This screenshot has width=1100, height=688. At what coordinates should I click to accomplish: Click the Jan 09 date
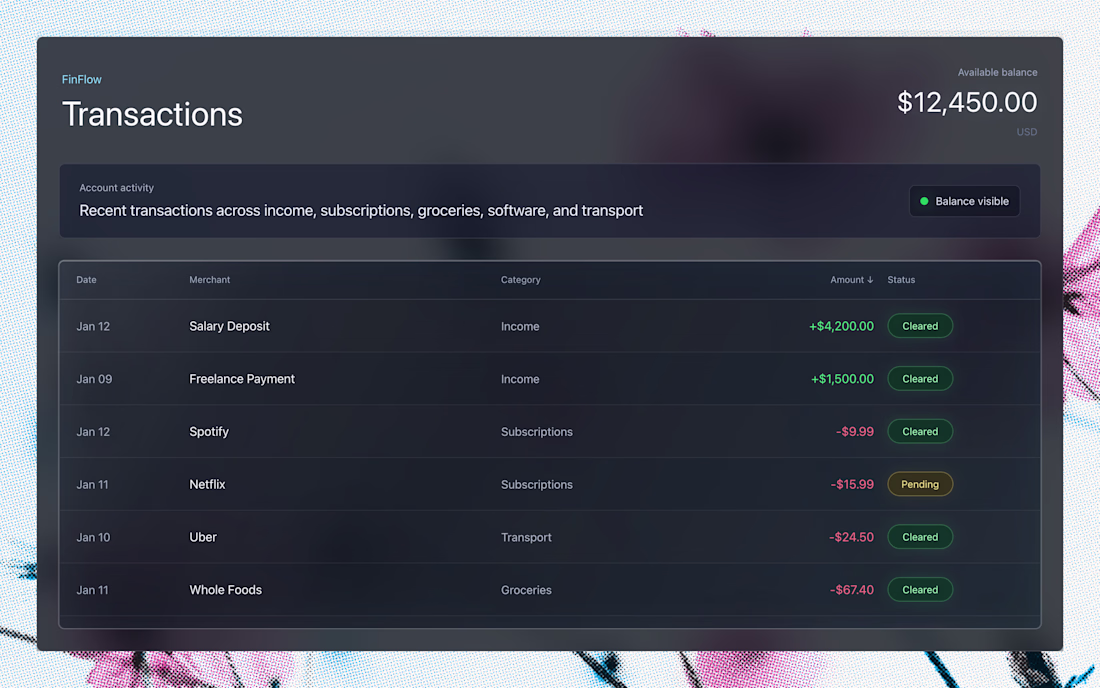94,379
